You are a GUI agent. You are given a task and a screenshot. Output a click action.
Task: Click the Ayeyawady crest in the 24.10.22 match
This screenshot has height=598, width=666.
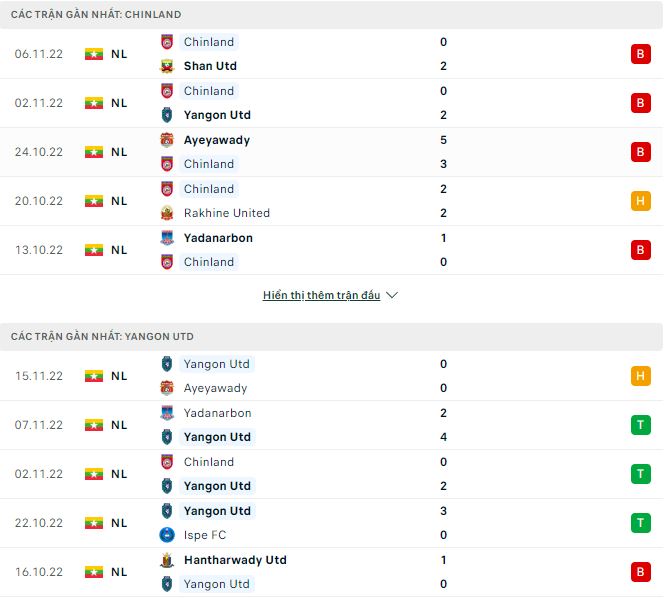(x=167, y=140)
